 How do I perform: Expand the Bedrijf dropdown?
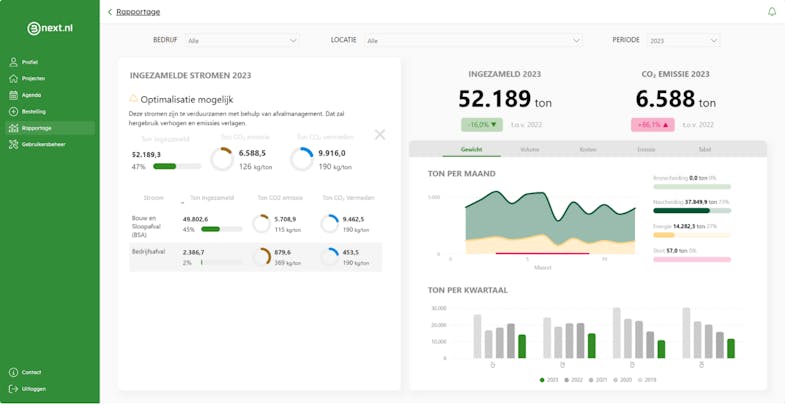pyautogui.click(x=241, y=41)
